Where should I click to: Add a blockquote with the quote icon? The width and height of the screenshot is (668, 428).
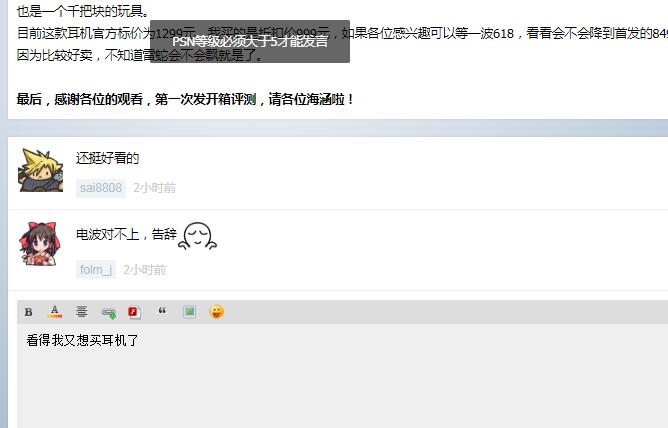pyautogui.click(x=162, y=311)
